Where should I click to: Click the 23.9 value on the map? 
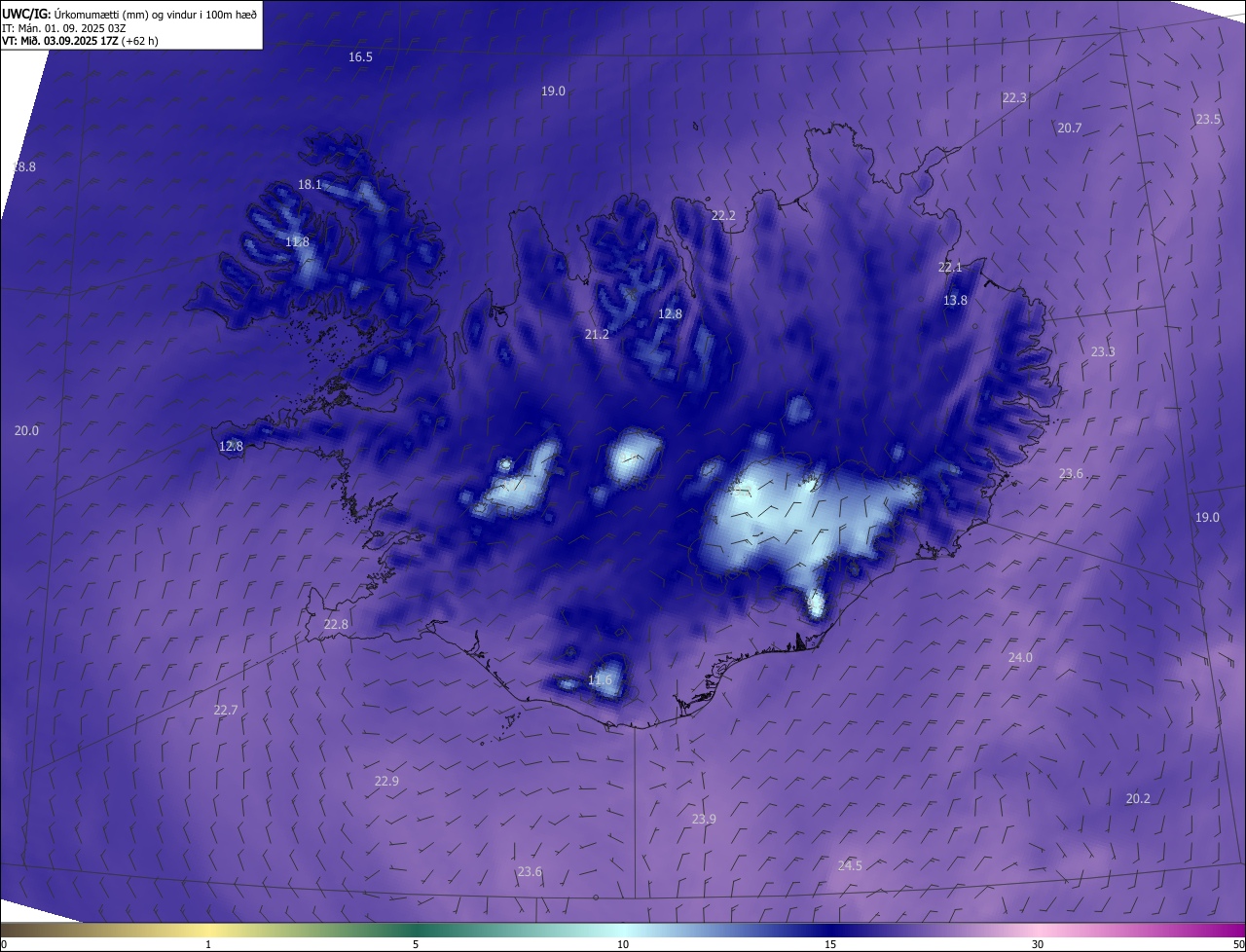tap(704, 820)
